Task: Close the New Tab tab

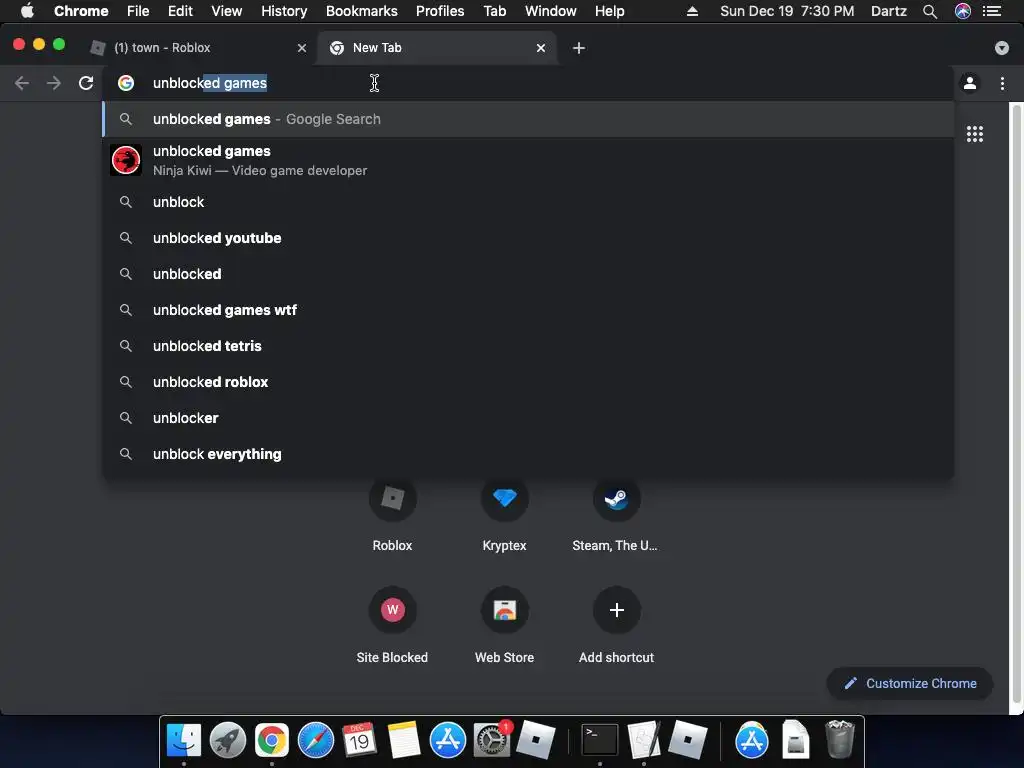Action: [541, 48]
